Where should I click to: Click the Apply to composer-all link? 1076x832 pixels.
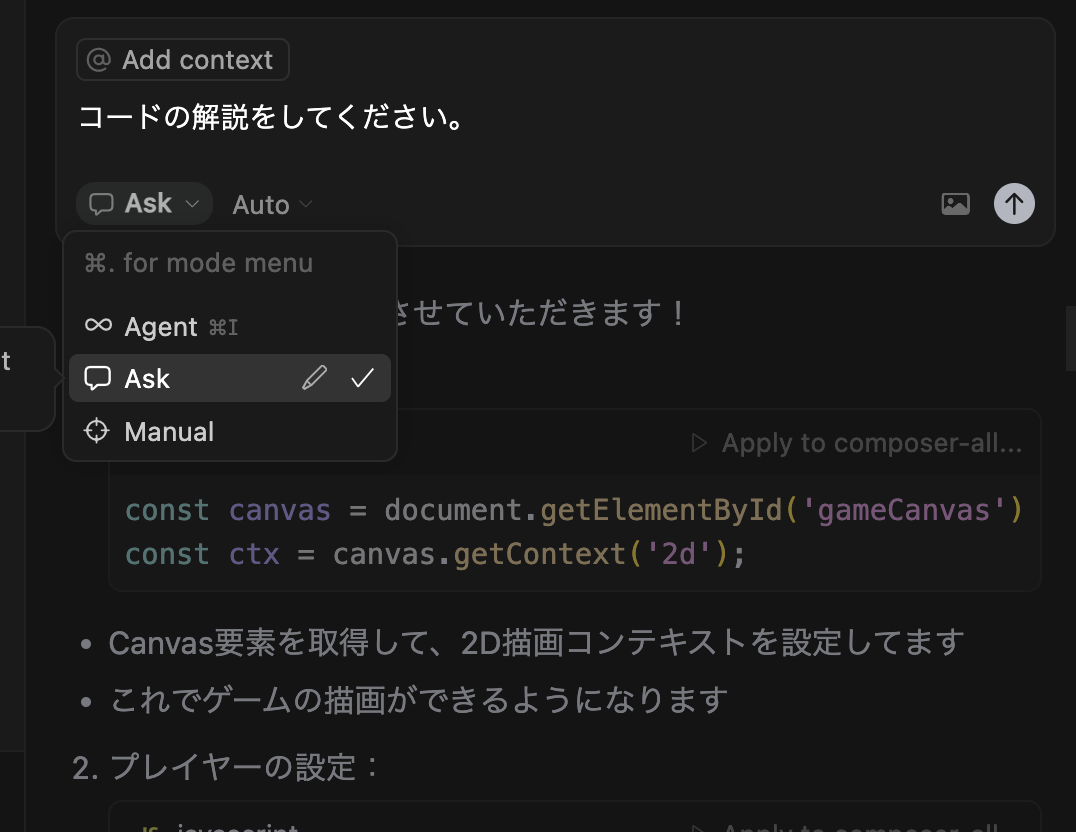coord(870,442)
